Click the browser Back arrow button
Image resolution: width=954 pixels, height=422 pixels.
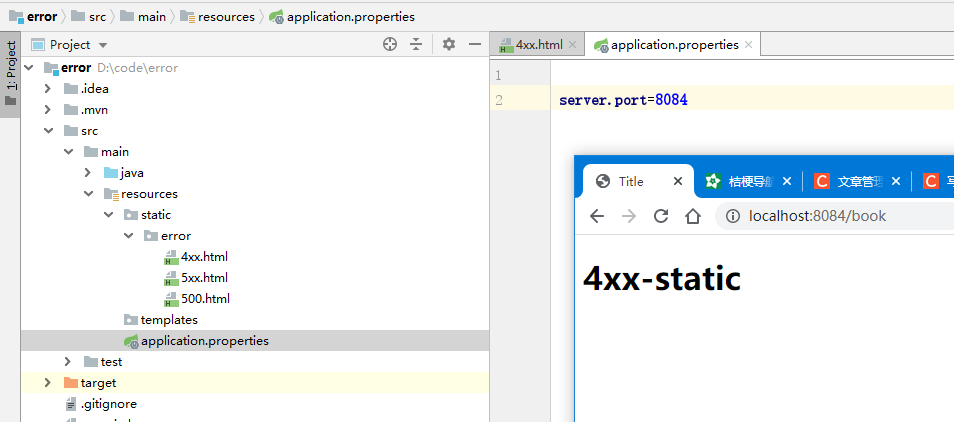[597, 216]
